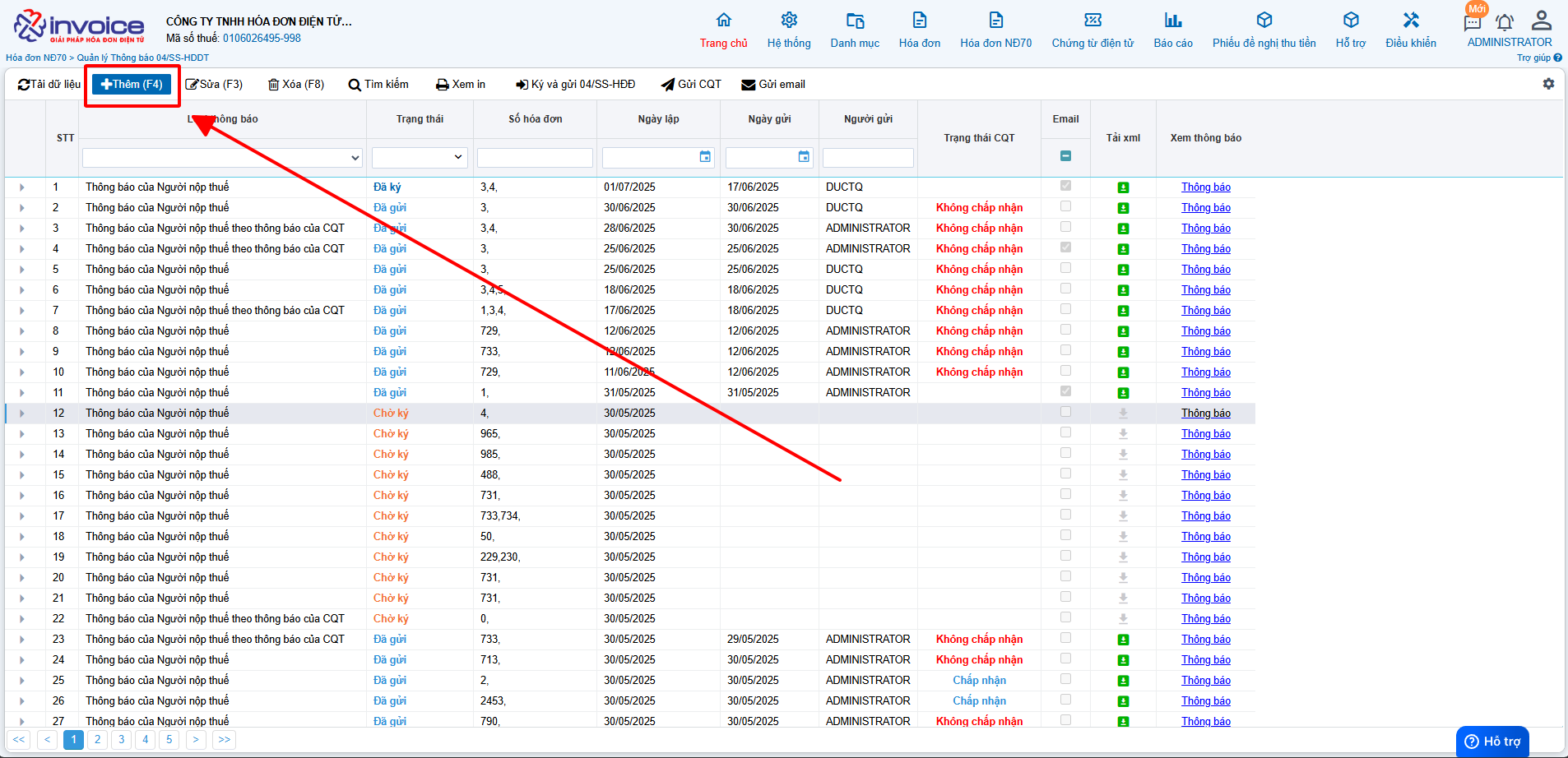Screen dimensions: 1568x758
Task: Open Thông báo link in row 2
Action: click(x=1206, y=208)
